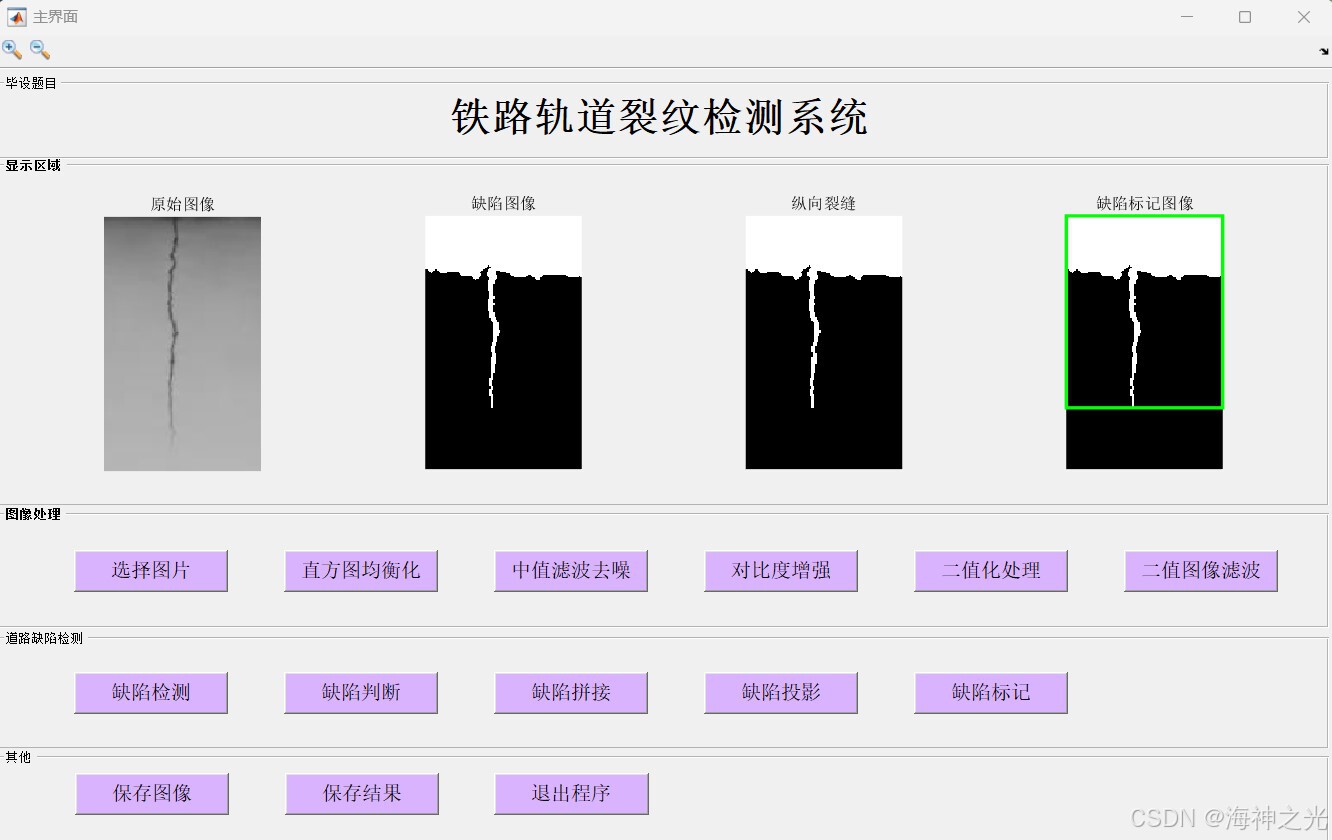The height and width of the screenshot is (840, 1332).
Task: Apply 二值化处理 binarization
Action: pos(991,571)
